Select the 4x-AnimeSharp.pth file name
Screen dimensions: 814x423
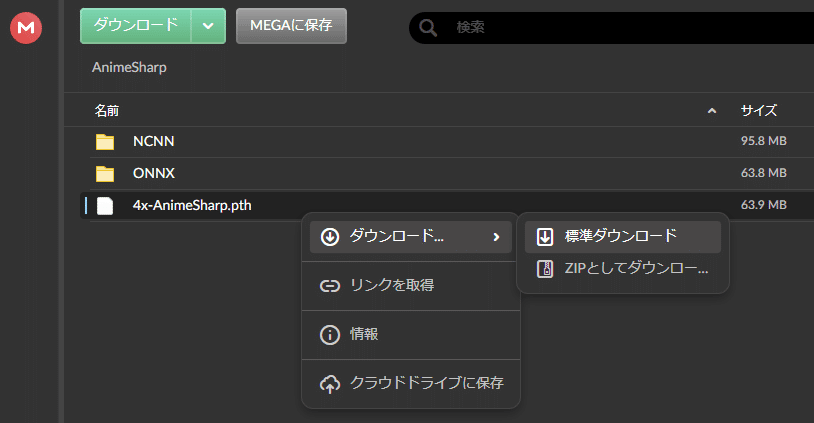[x=192, y=205]
